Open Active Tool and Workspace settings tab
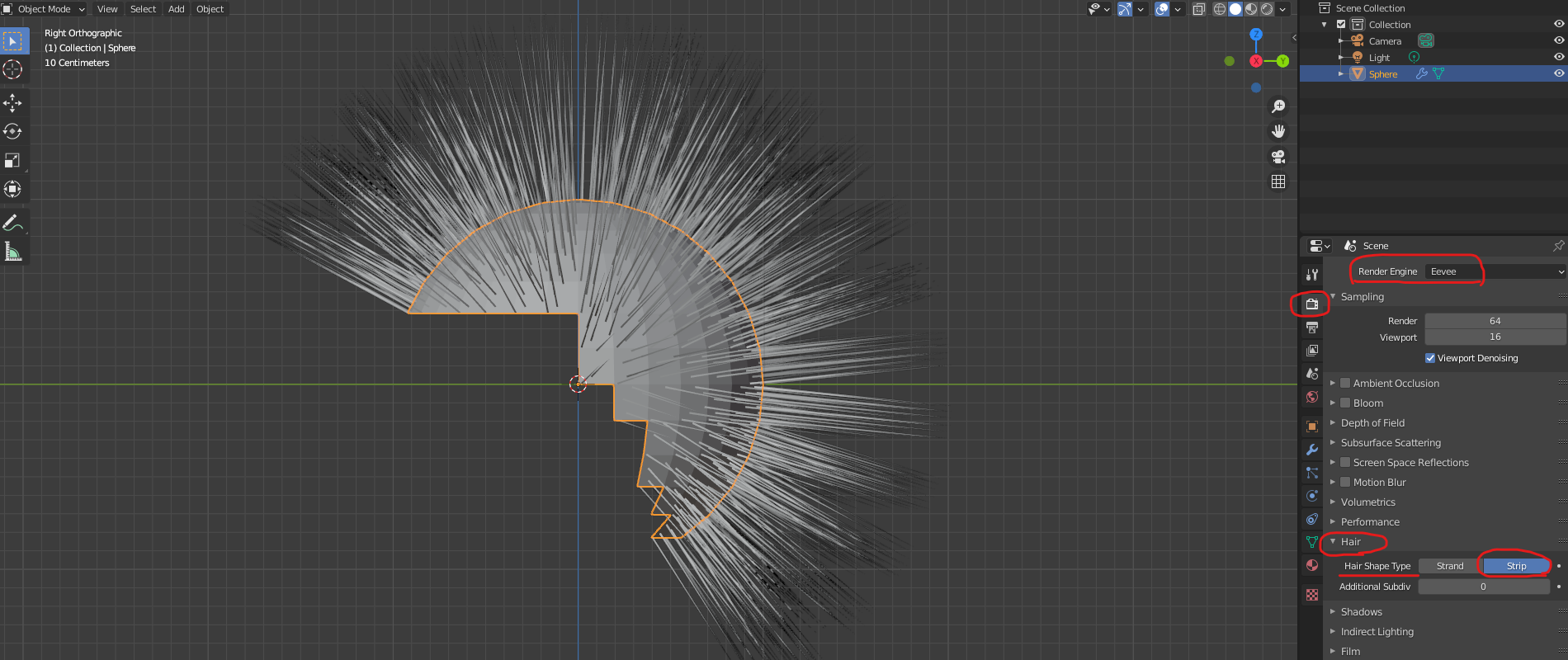Image resolution: width=1568 pixels, height=660 pixels. [x=1312, y=275]
